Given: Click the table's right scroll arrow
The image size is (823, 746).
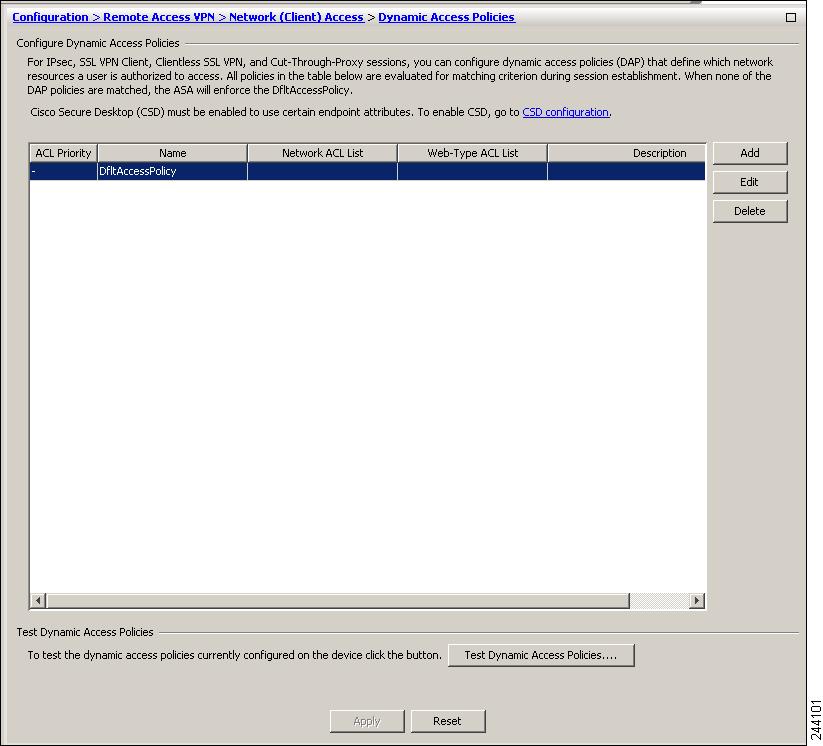Looking at the screenshot, I should (697, 600).
